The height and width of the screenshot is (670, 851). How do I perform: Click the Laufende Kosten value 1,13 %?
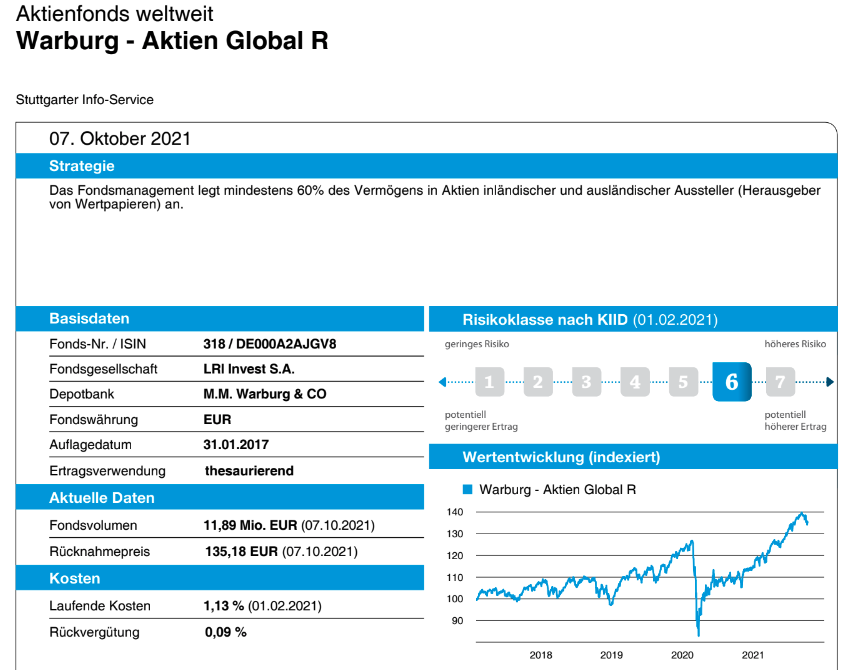click(x=224, y=605)
